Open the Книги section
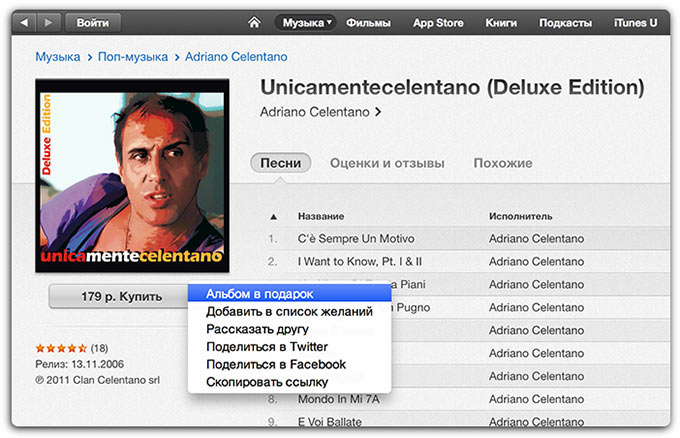This screenshot has height=438, width=680. pyautogui.click(x=501, y=23)
